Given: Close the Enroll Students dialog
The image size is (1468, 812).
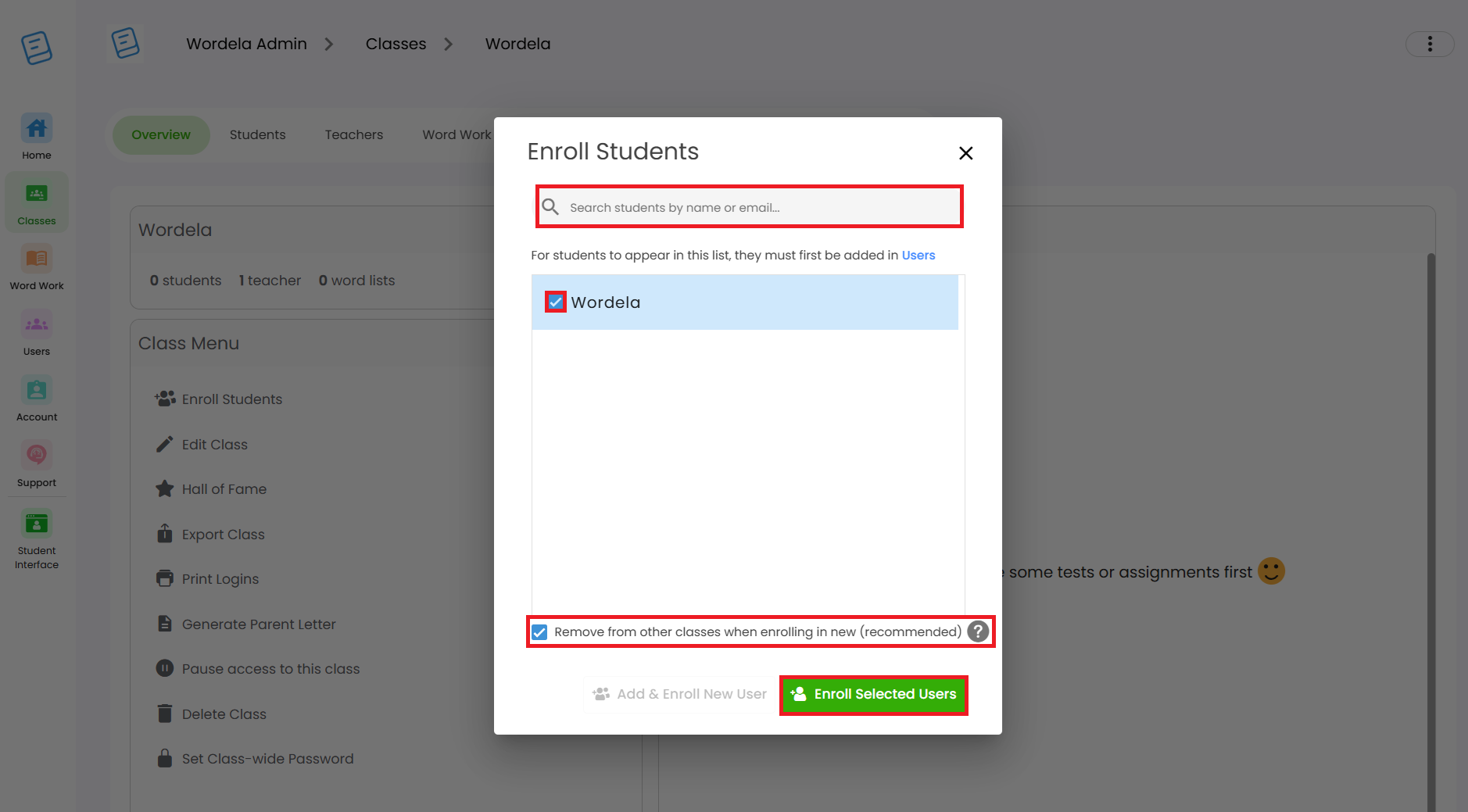Looking at the screenshot, I should click(966, 153).
